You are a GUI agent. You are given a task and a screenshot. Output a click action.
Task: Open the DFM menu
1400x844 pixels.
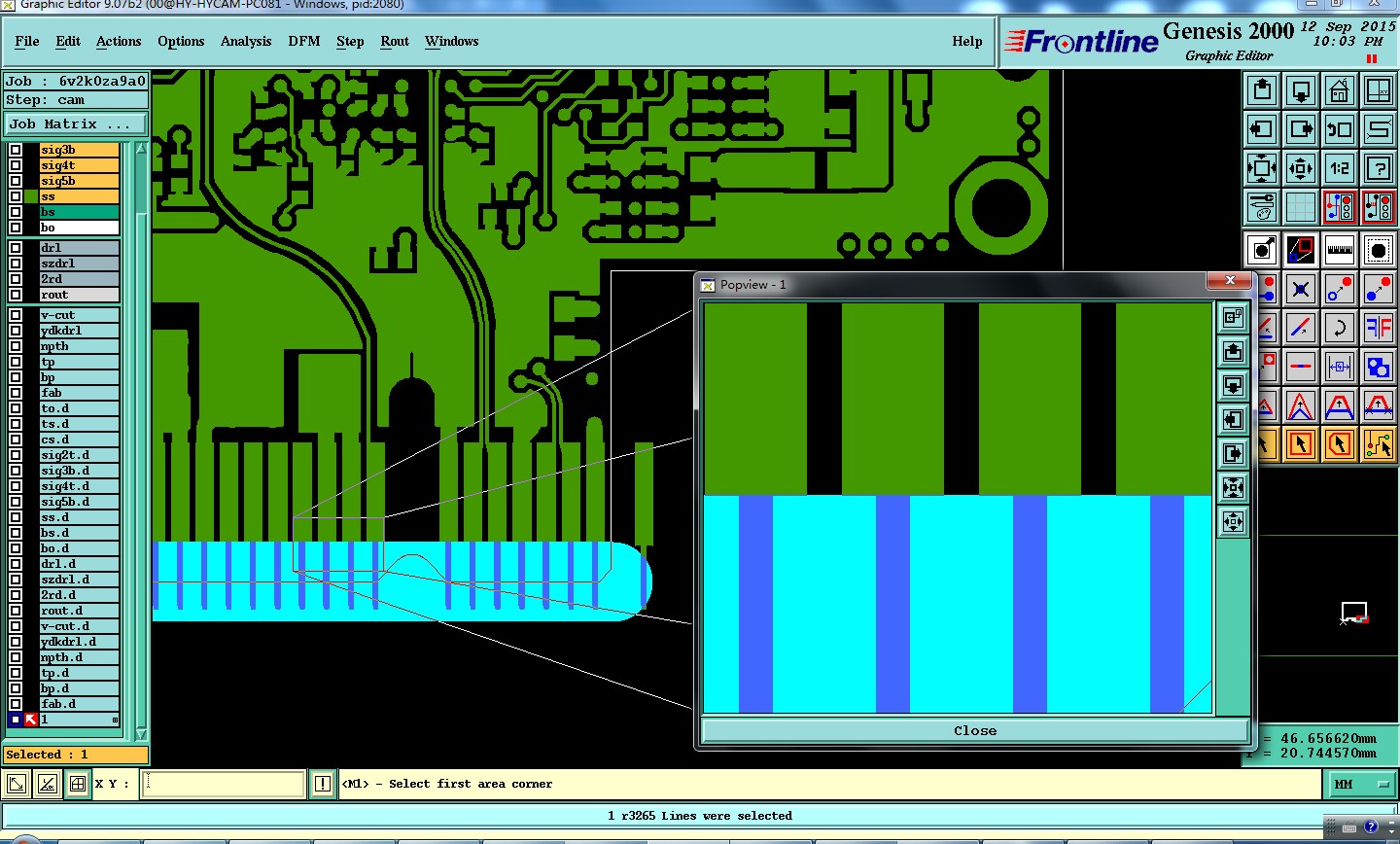coord(304,41)
